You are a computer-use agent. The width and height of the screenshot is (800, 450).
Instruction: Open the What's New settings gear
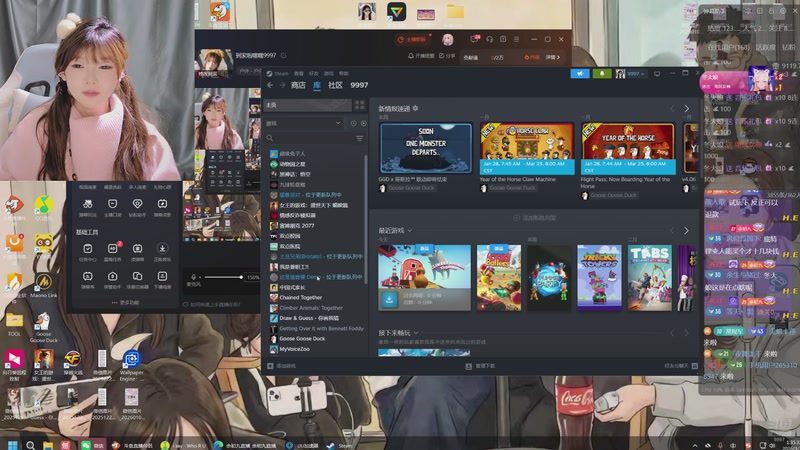pyautogui.click(x=415, y=108)
